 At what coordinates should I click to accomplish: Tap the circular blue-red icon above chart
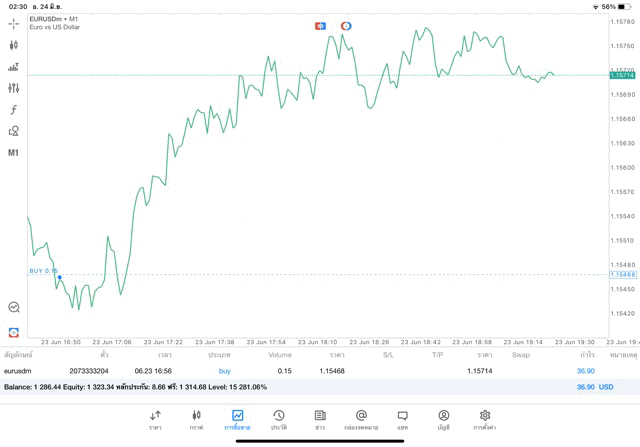(x=346, y=26)
